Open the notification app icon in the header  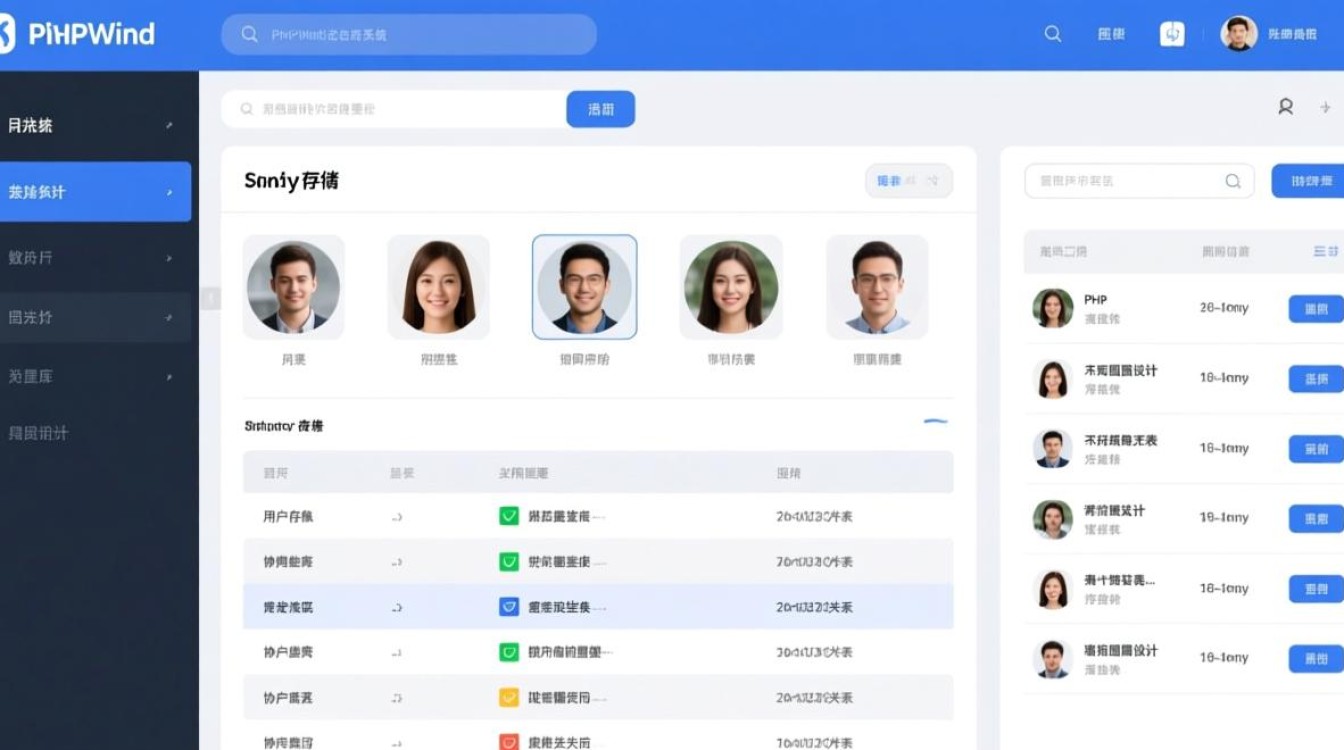click(1171, 33)
